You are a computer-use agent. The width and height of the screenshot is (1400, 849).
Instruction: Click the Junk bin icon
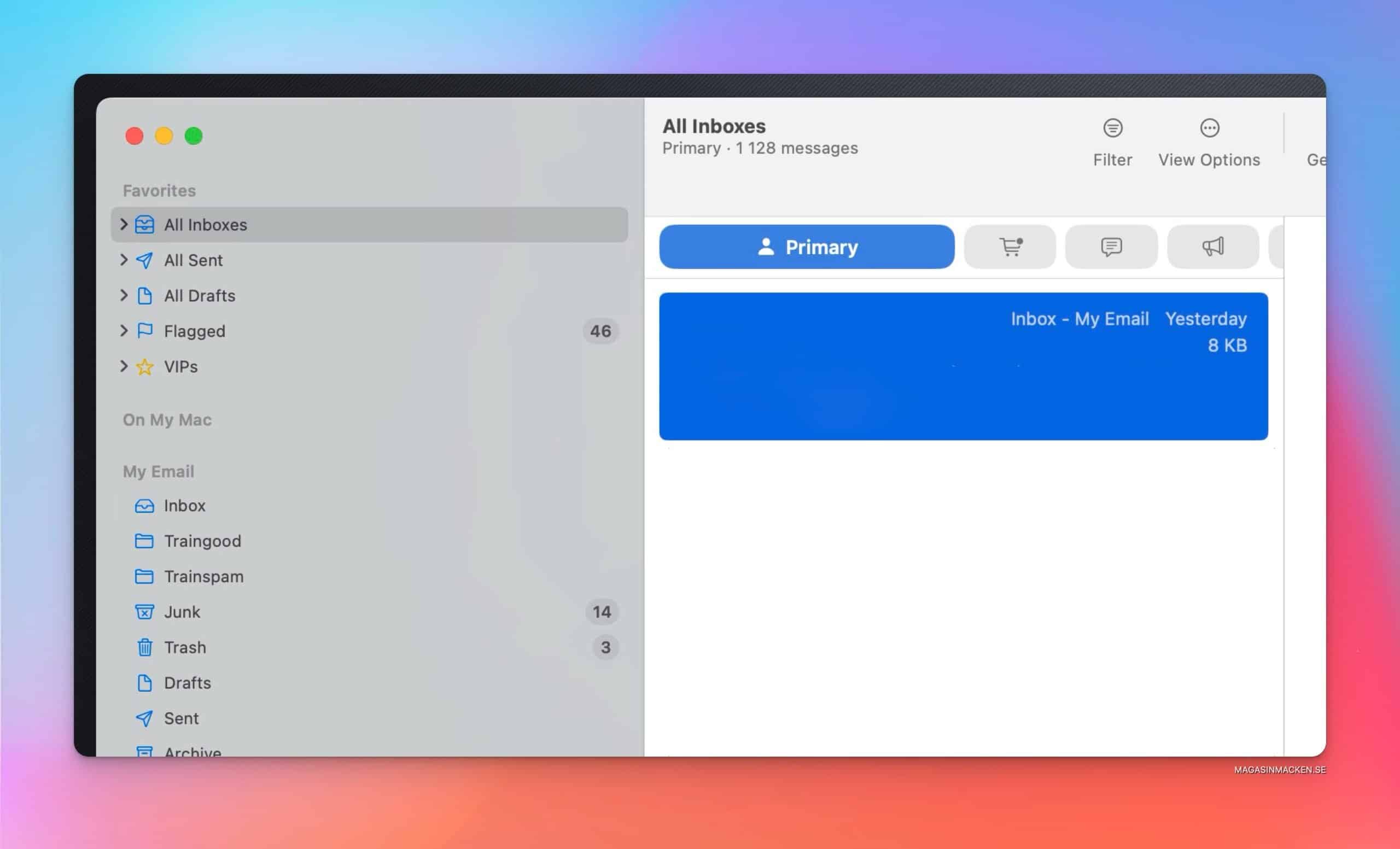[x=144, y=612]
